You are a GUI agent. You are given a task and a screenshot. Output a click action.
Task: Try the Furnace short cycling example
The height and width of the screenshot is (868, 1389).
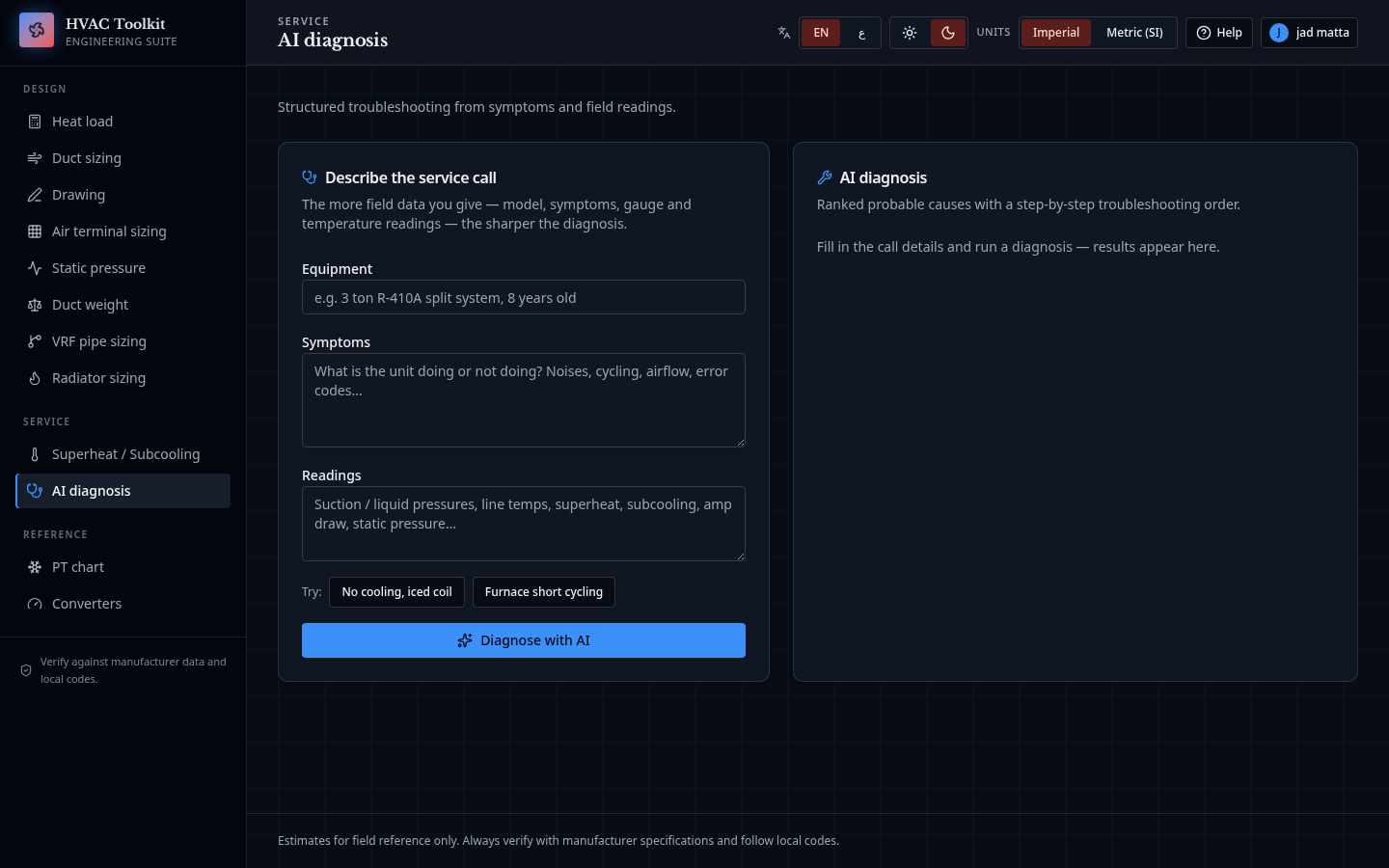click(544, 592)
